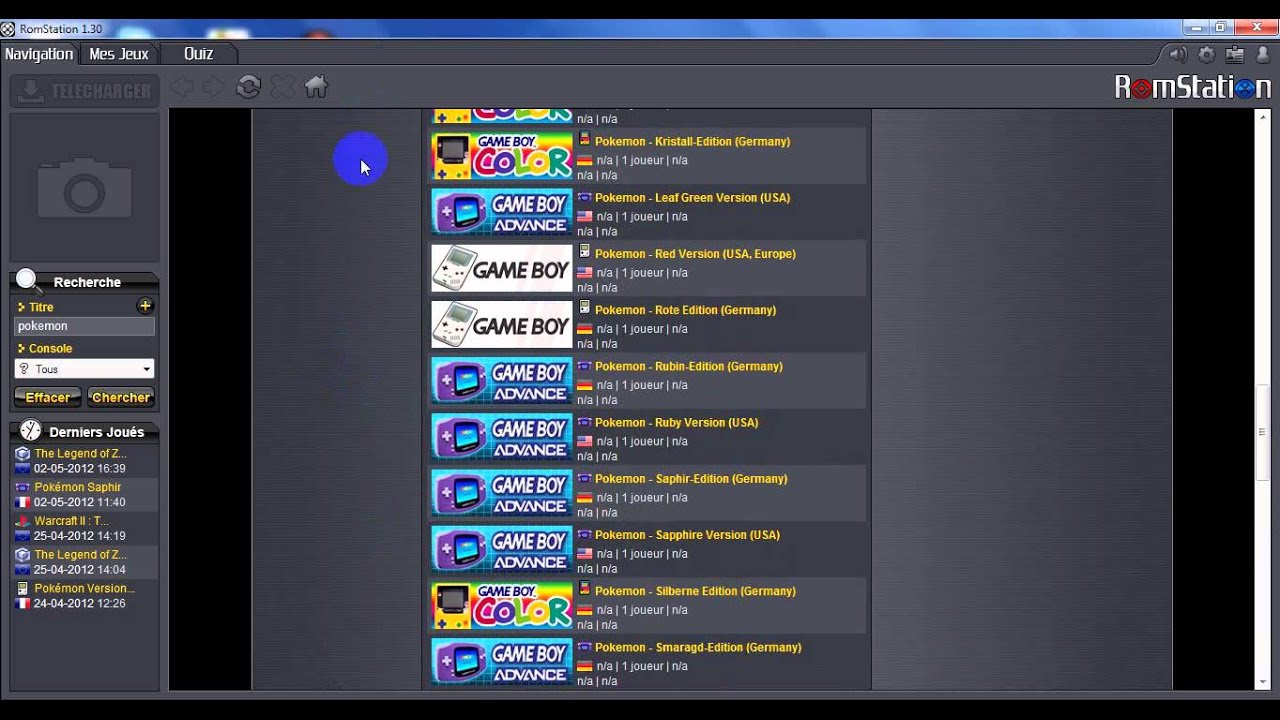Click the Game Boy Advance logo for Ruby Version
The image size is (1280, 720).
point(502,437)
